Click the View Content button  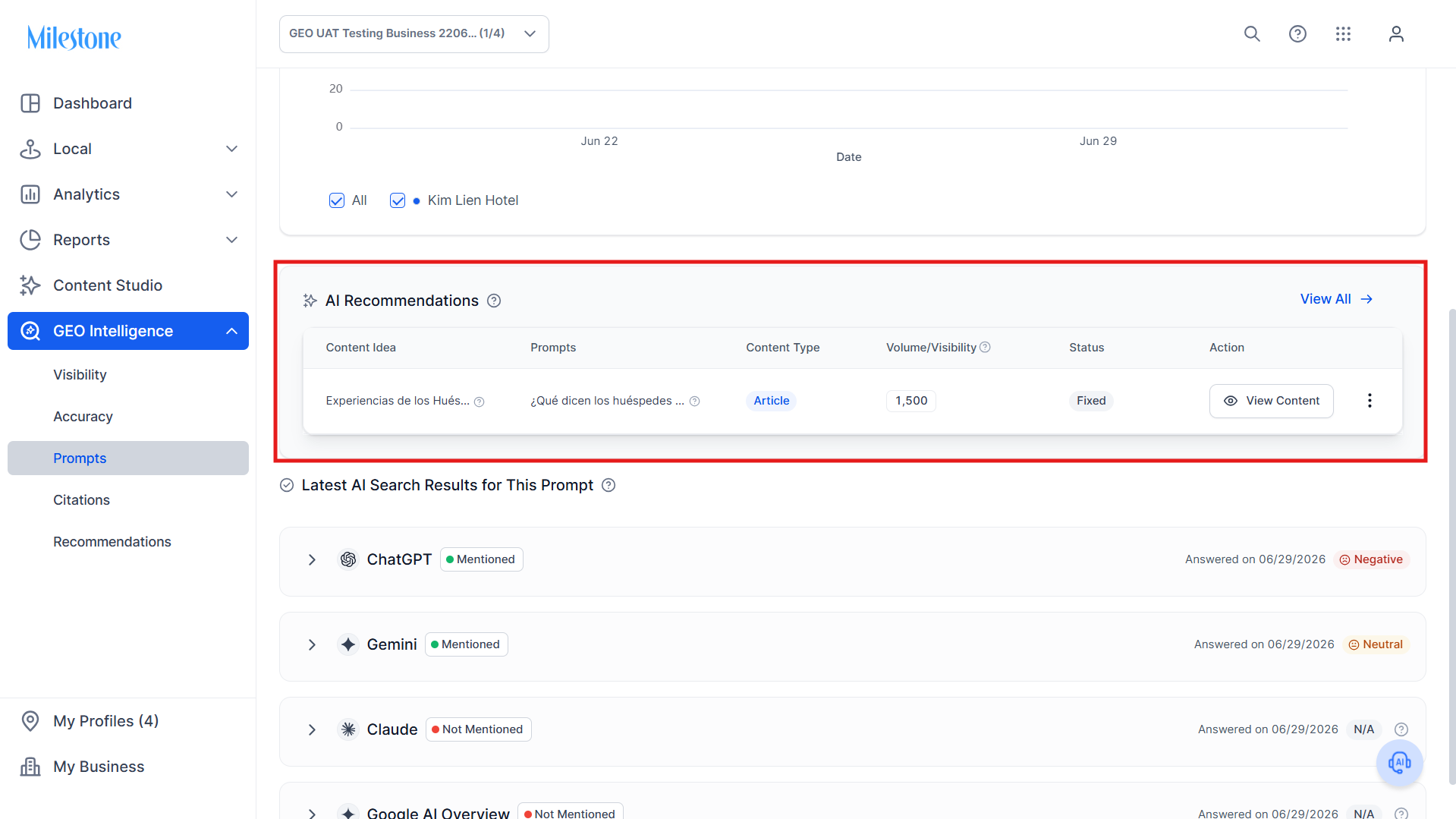(x=1272, y=401)
